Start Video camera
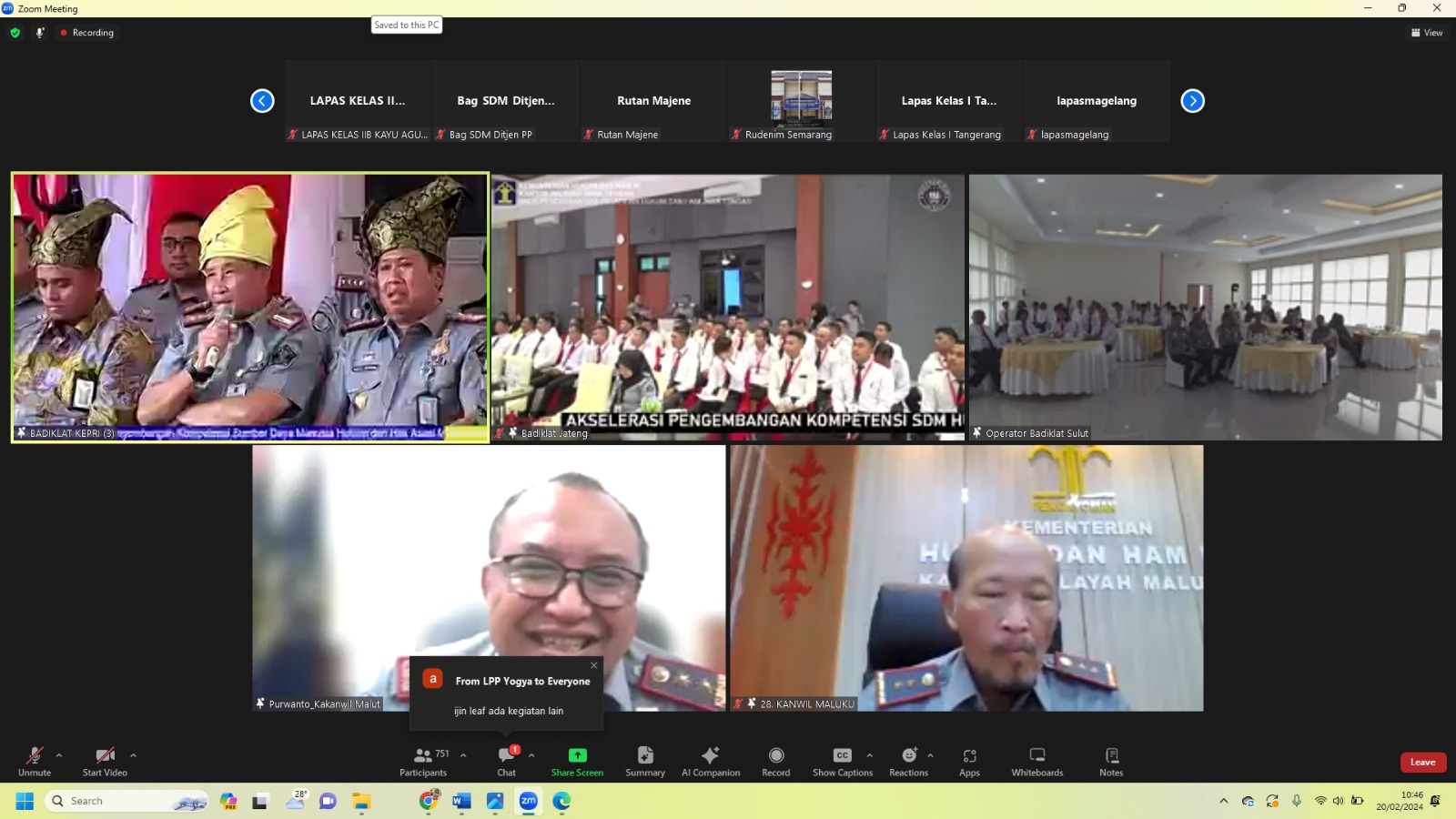 (x=105, y=761)
